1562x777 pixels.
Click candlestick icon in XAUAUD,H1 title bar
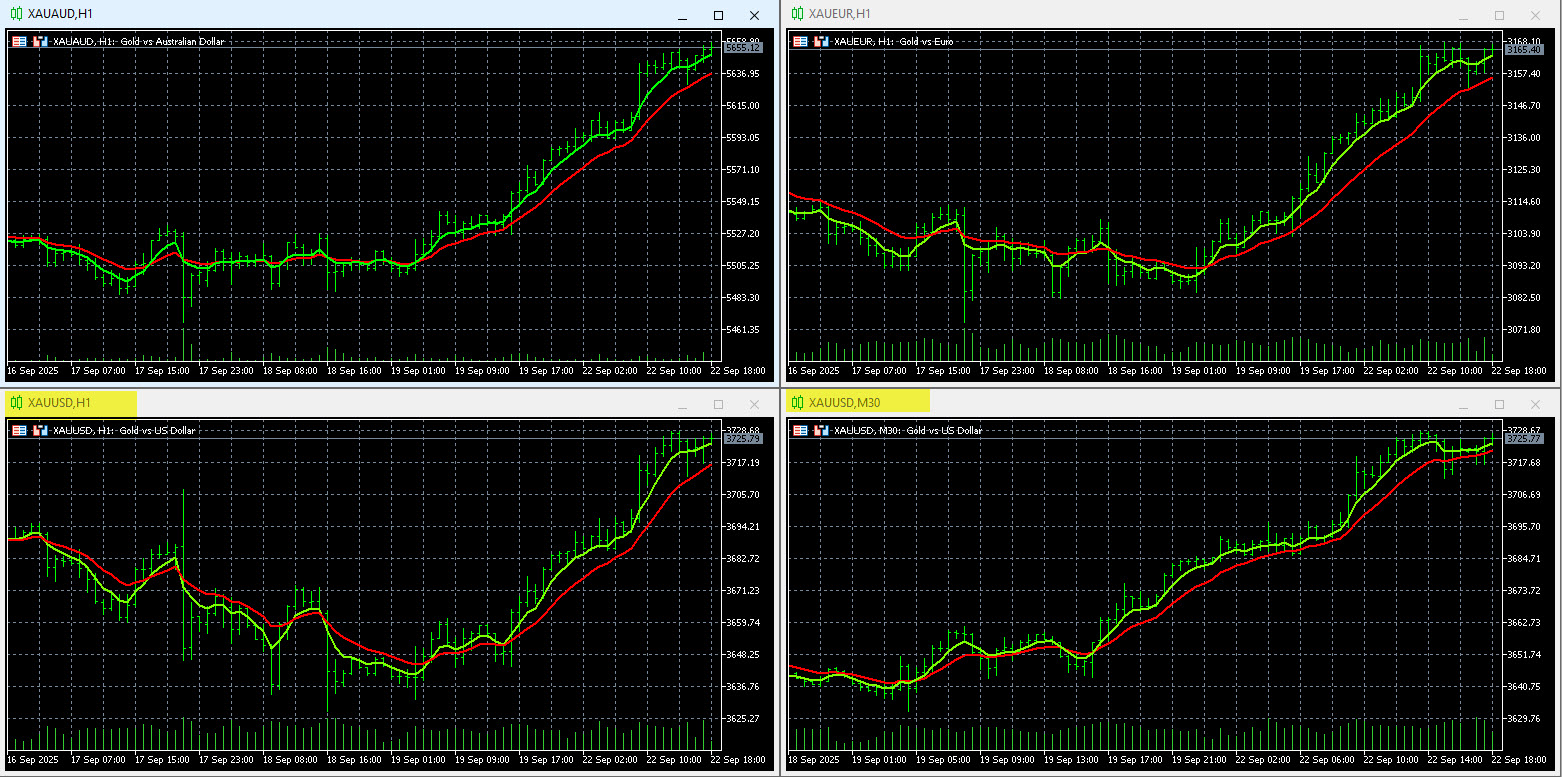(16, 14)
